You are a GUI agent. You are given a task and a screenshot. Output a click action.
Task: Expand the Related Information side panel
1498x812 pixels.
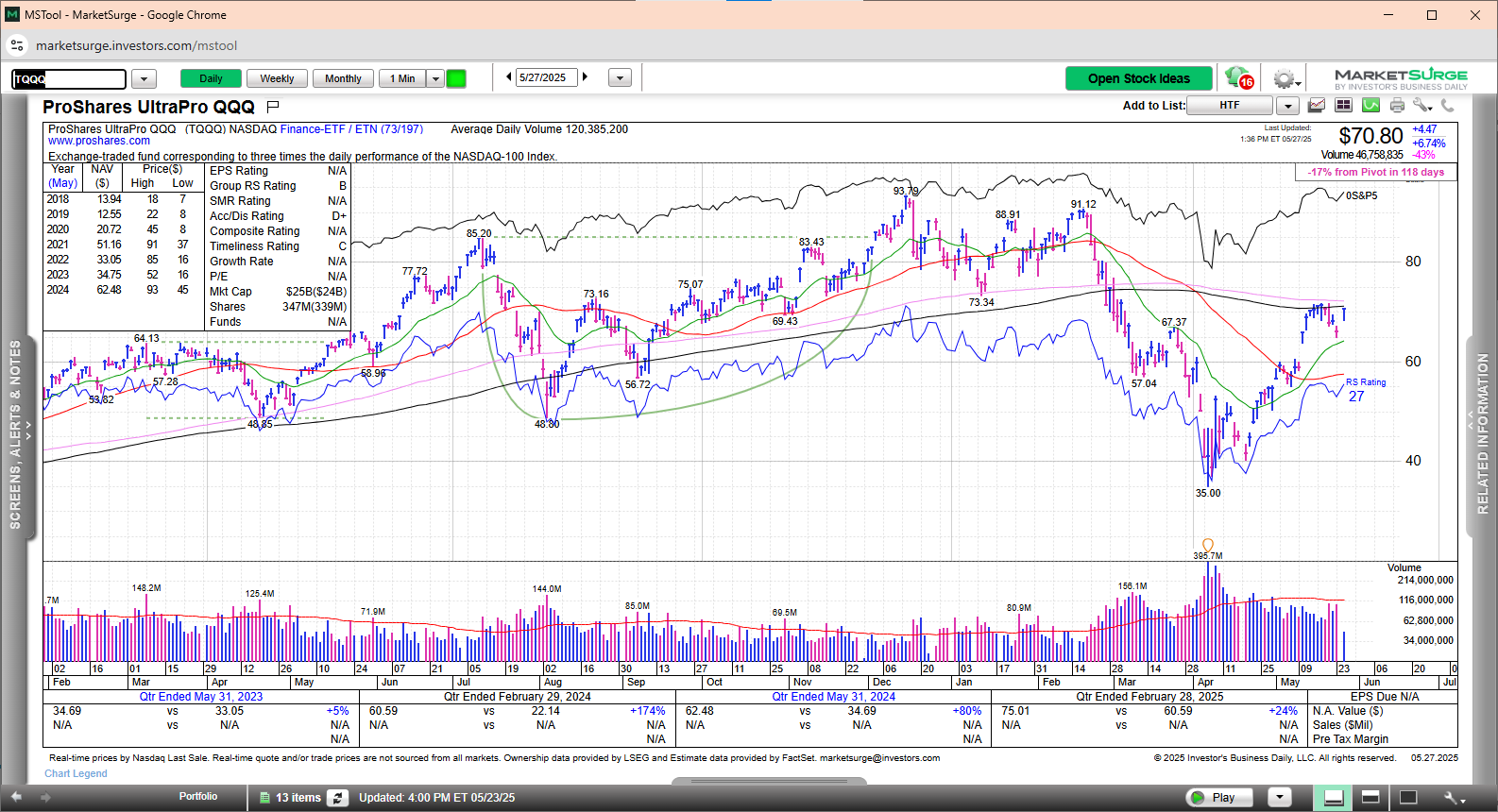1481,434
